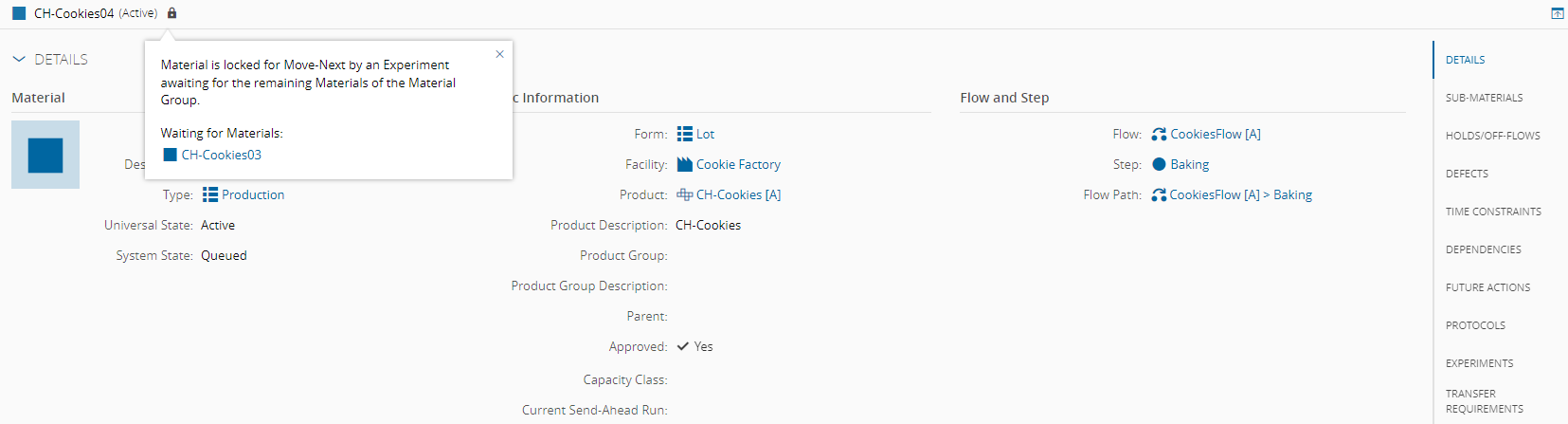Open the EXPERIMENTS section

(1479, 363)
